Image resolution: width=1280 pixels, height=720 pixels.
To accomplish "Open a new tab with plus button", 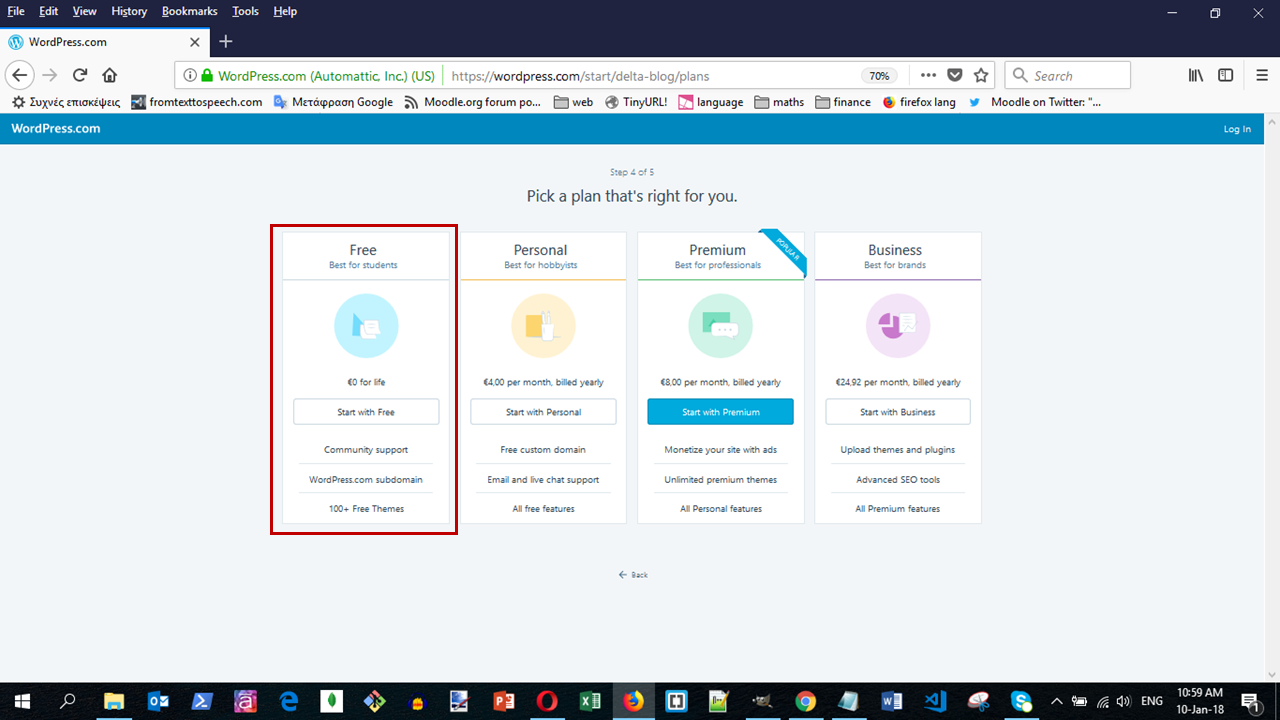I will point(226,41).
